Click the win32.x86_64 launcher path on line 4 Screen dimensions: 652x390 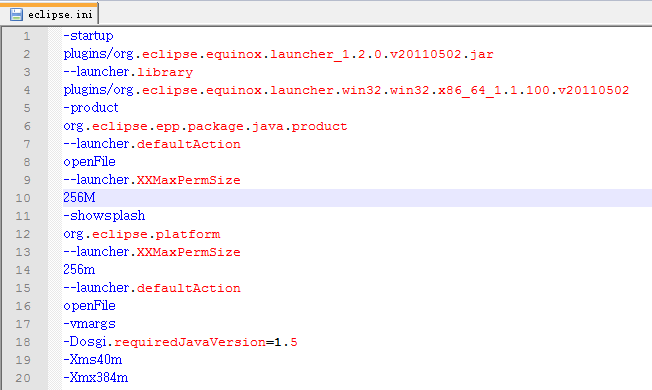coord(346,90)
